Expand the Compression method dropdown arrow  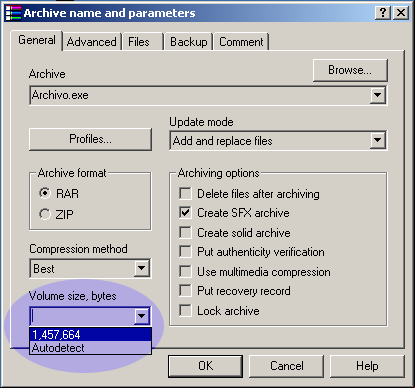click(x=142, y=268)
